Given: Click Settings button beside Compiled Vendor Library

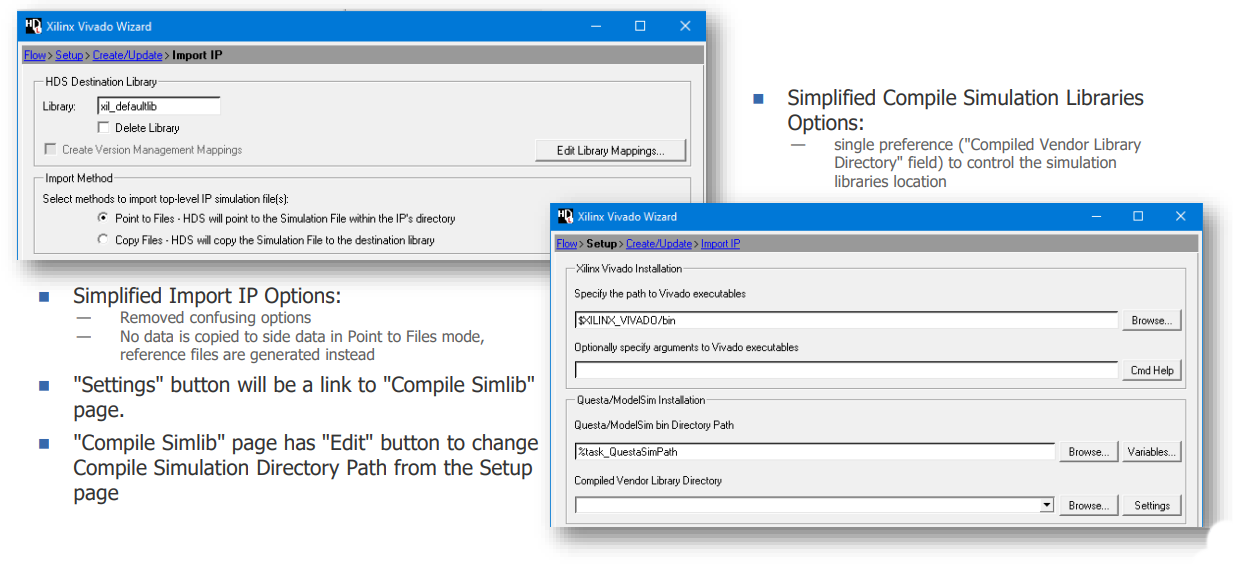Looking at the screenshot, I should 1151,506.
